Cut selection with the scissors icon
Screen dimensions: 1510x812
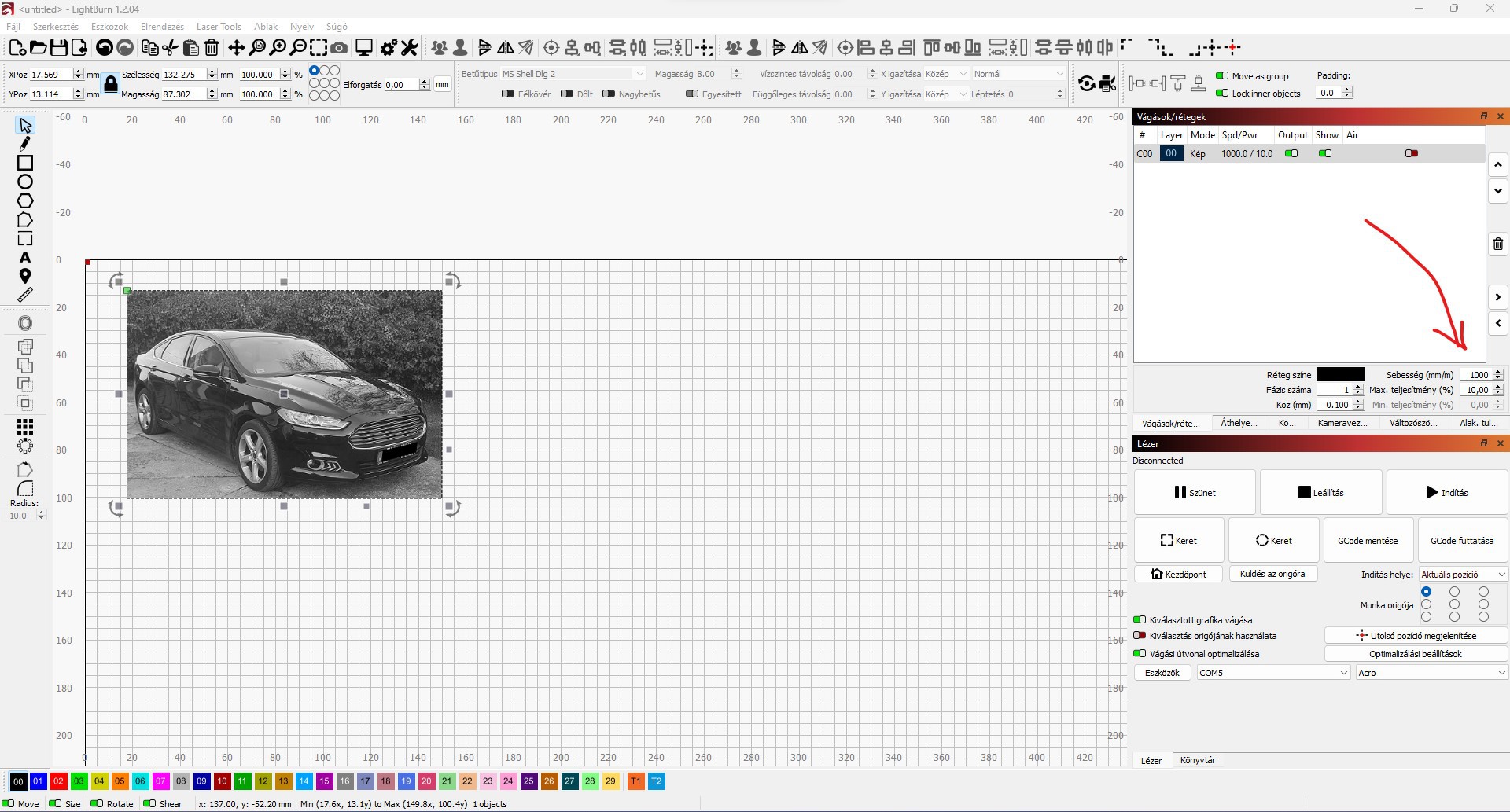(170, 48)
